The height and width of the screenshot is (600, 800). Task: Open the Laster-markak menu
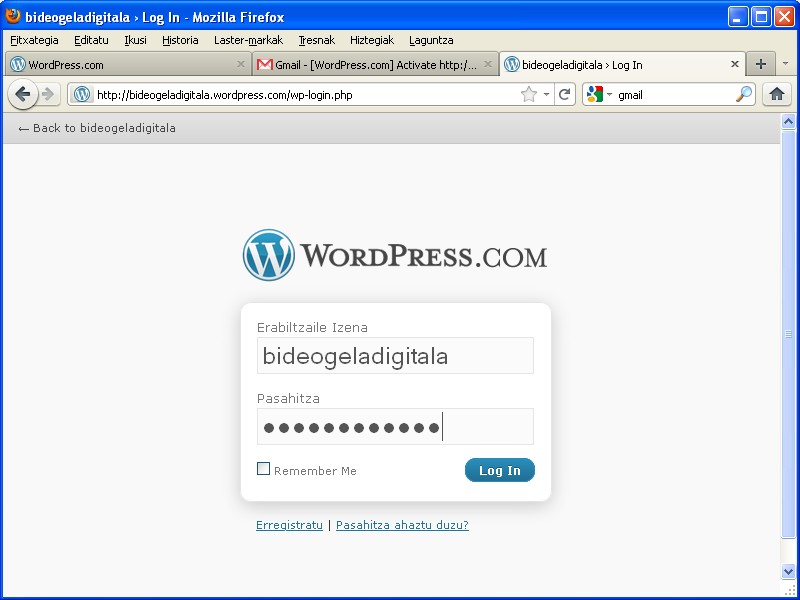coord(248,40)
